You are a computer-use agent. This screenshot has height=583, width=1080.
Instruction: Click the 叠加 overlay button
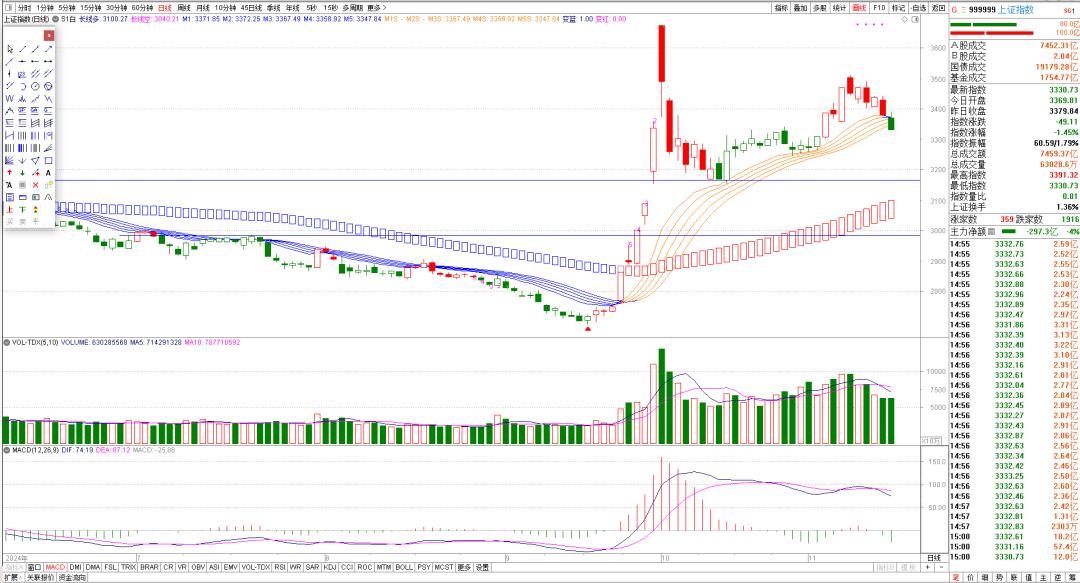tap(800, 8)
